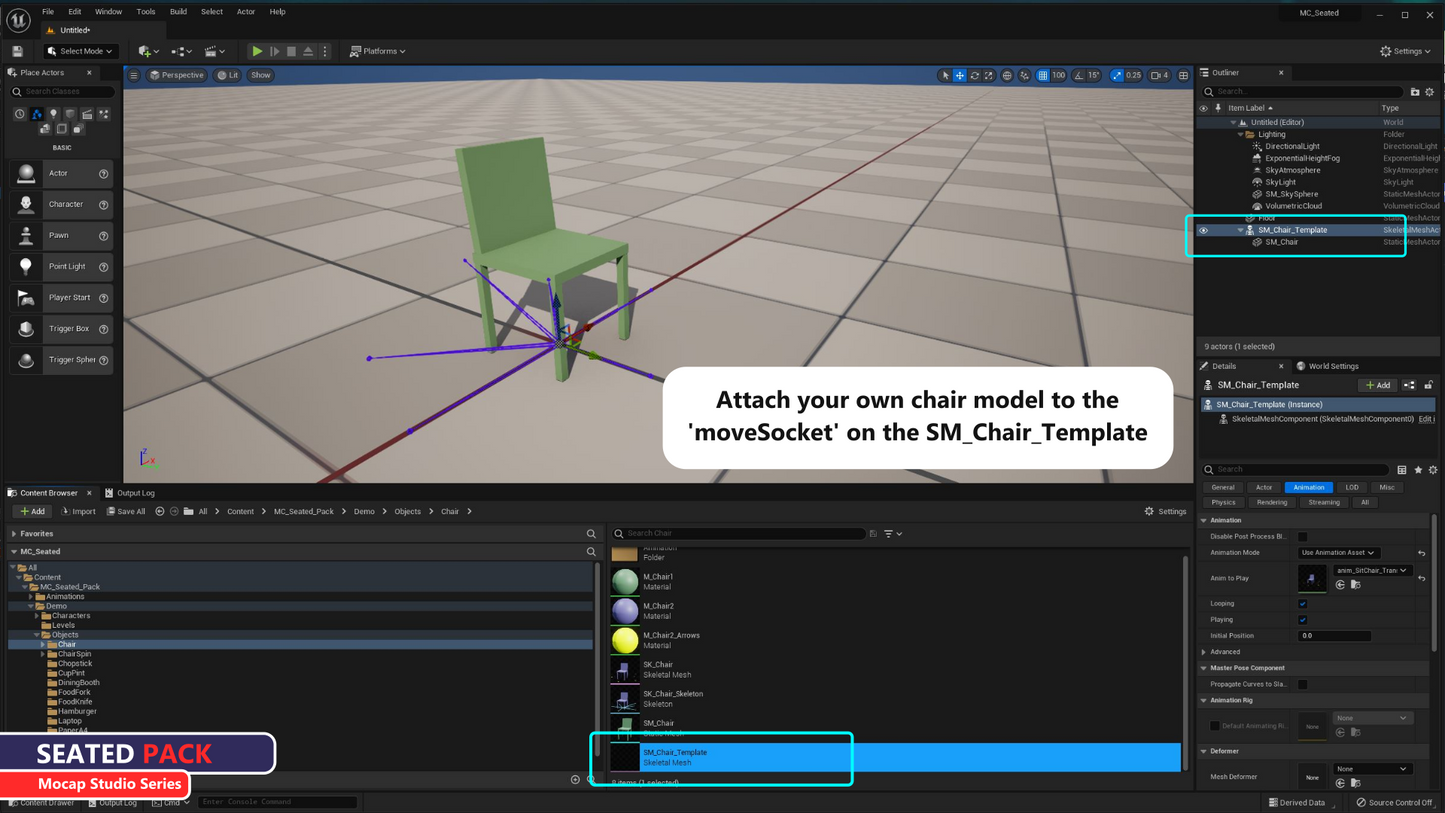The height and width of the screenshot is (813, 1445).
Task: Open the Build menu
Action: coord(178,12)
